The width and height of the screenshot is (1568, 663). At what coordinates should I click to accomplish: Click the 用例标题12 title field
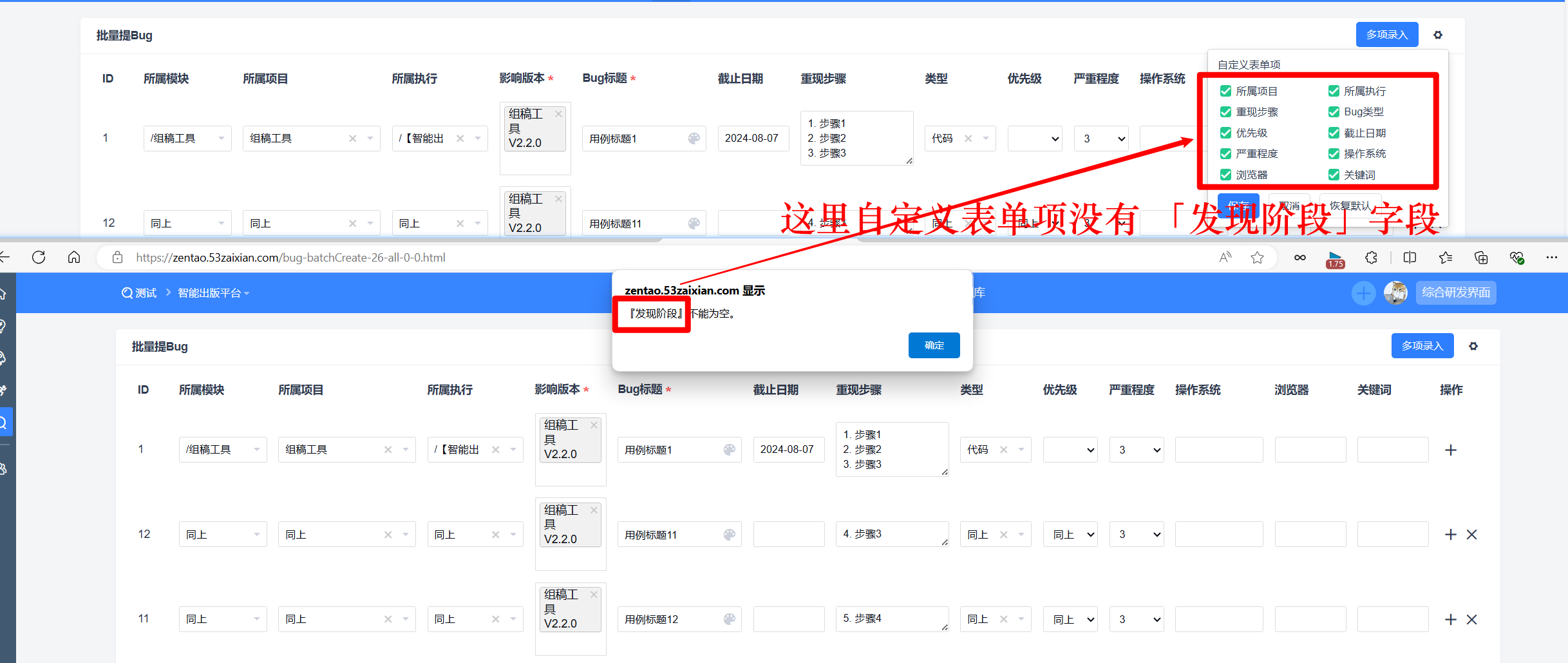click(679, 619)
